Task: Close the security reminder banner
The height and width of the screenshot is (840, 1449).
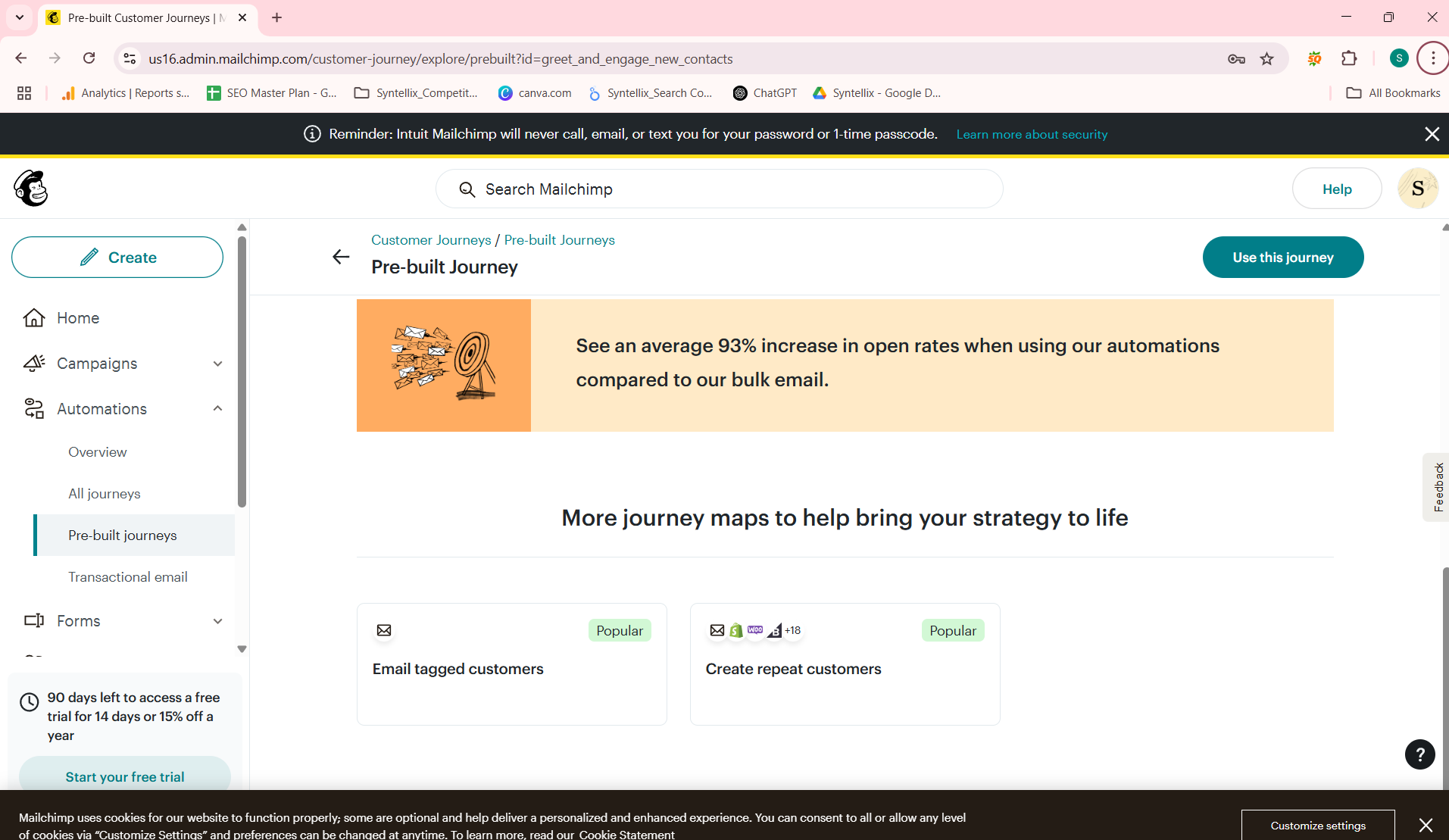Action: pos(1432,134)
